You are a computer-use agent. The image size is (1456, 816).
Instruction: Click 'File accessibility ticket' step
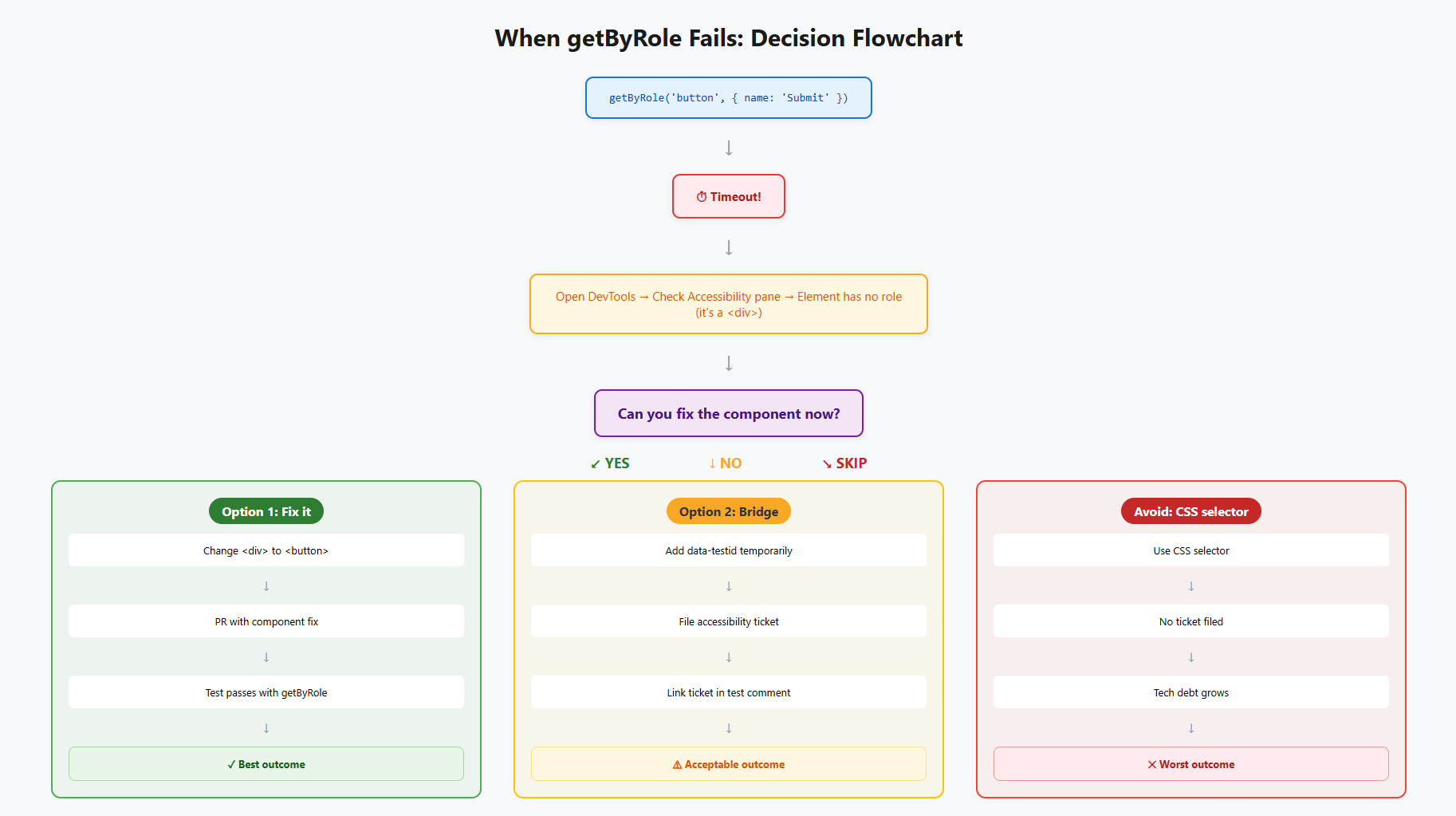pos(728,621)
